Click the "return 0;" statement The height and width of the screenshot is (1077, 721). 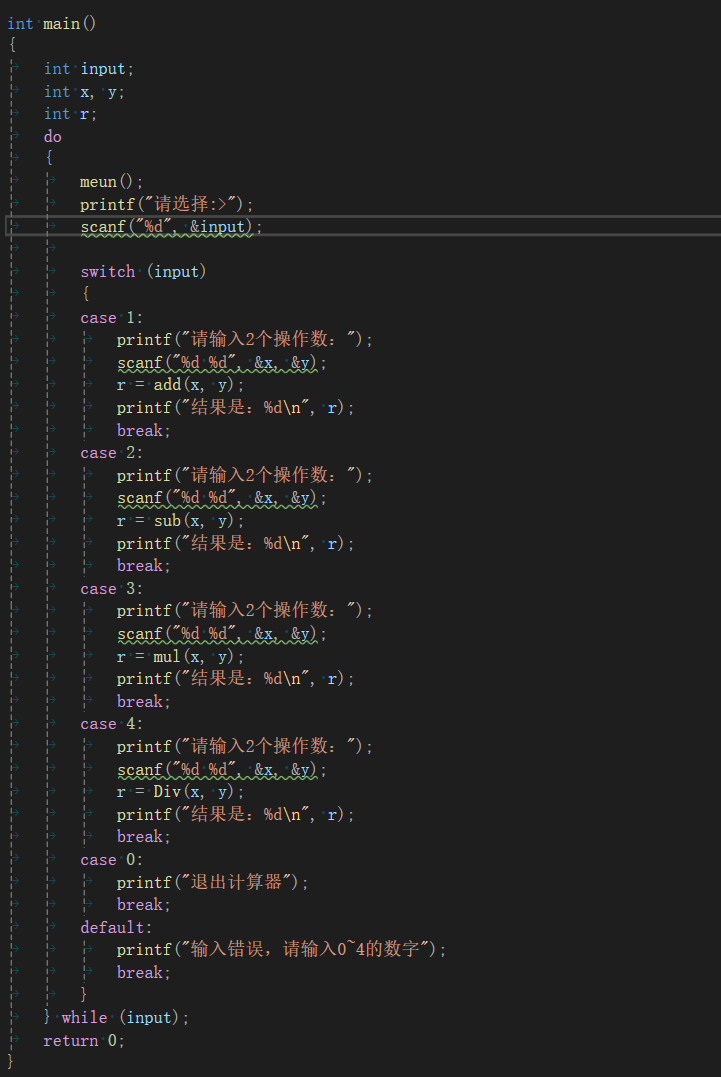(x=84, y=1041)
